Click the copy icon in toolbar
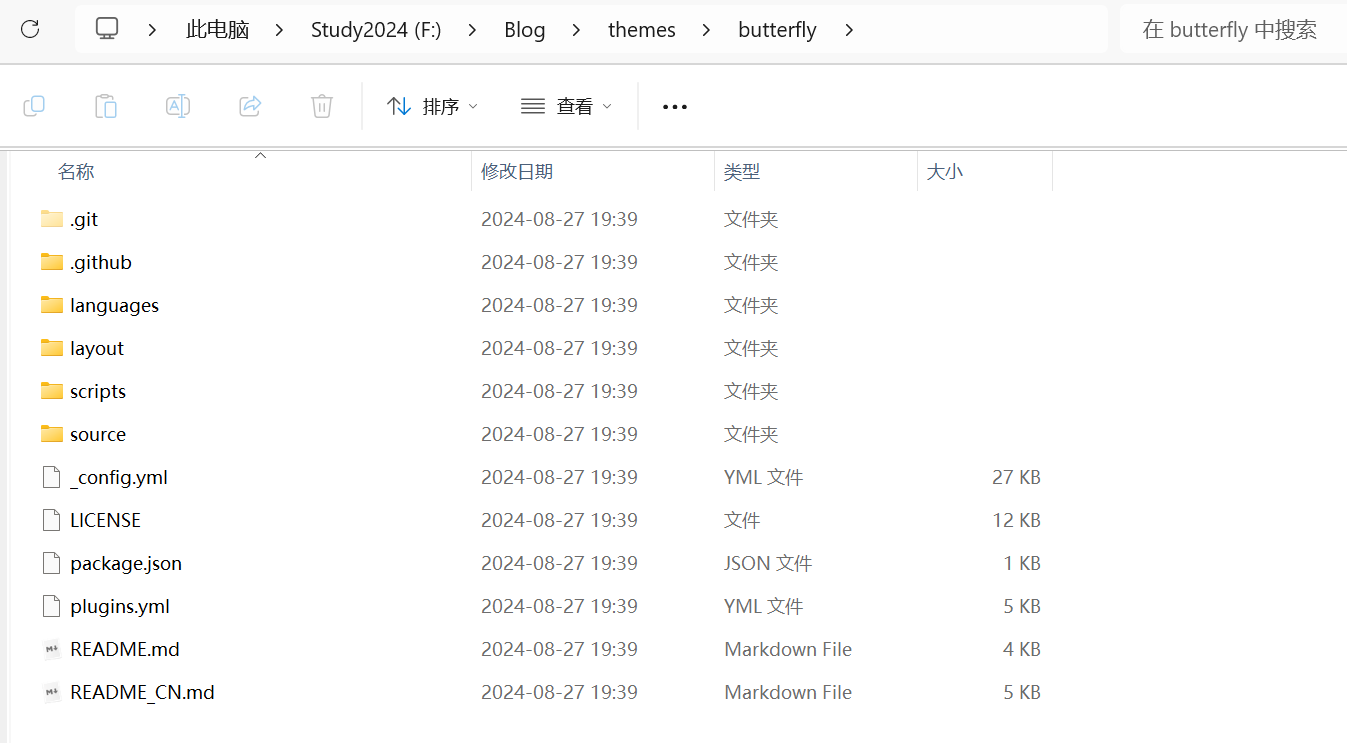The height and width of the screenshot is (743, 1347). (x=34, y=106)
